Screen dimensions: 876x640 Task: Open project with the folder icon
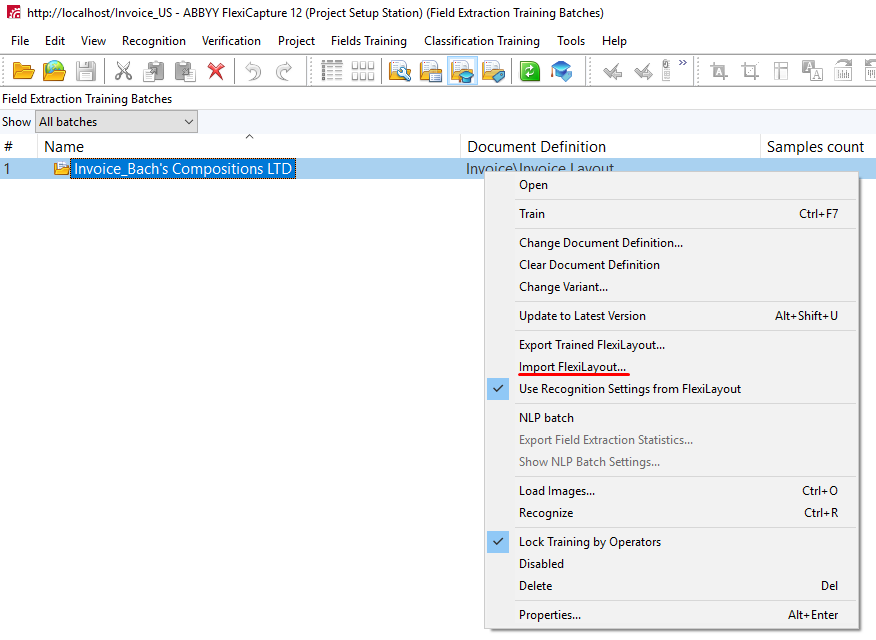click(x=23, y=71)
